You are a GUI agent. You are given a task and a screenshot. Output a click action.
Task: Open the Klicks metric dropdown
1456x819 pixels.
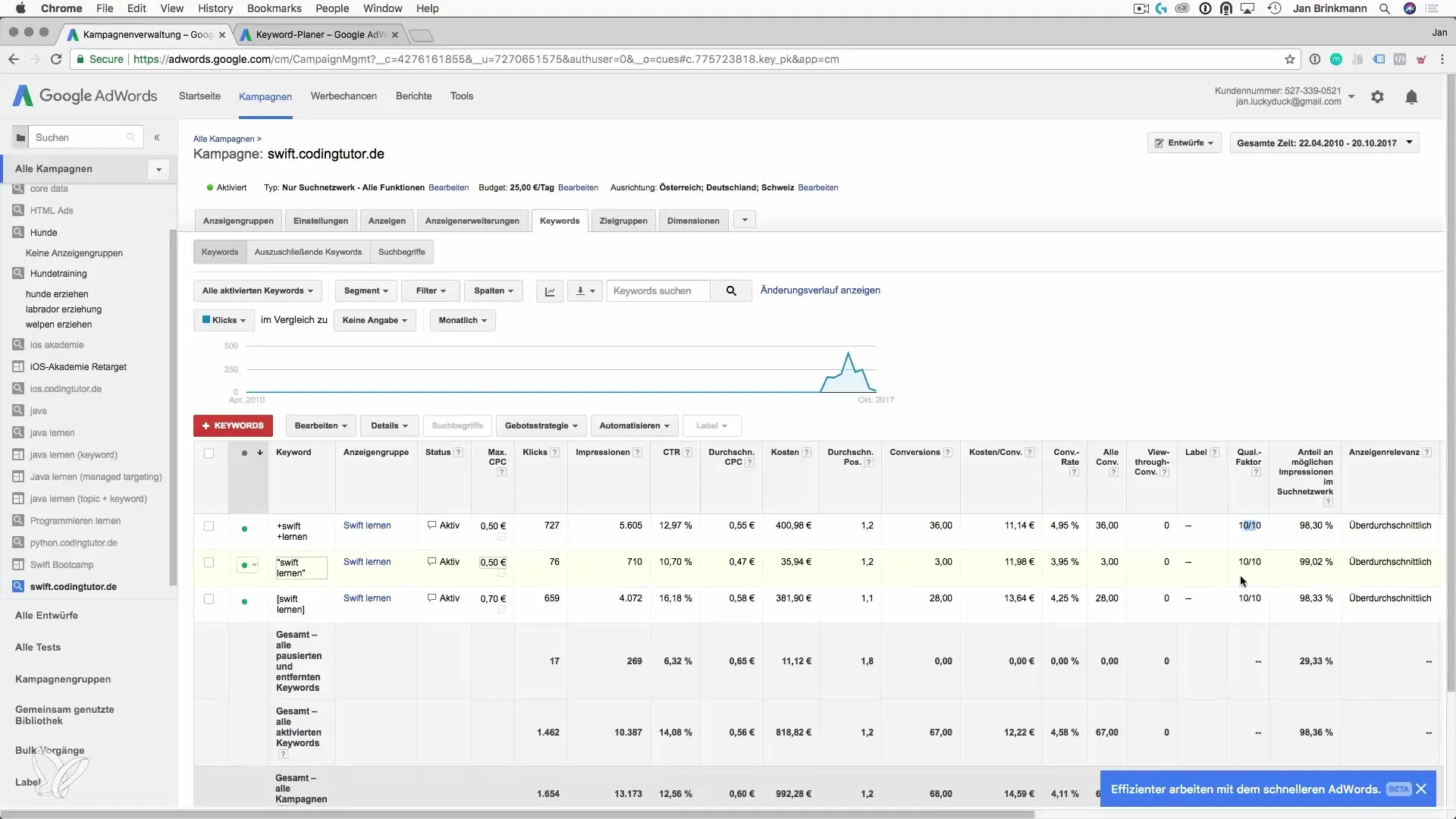(224, 320)
